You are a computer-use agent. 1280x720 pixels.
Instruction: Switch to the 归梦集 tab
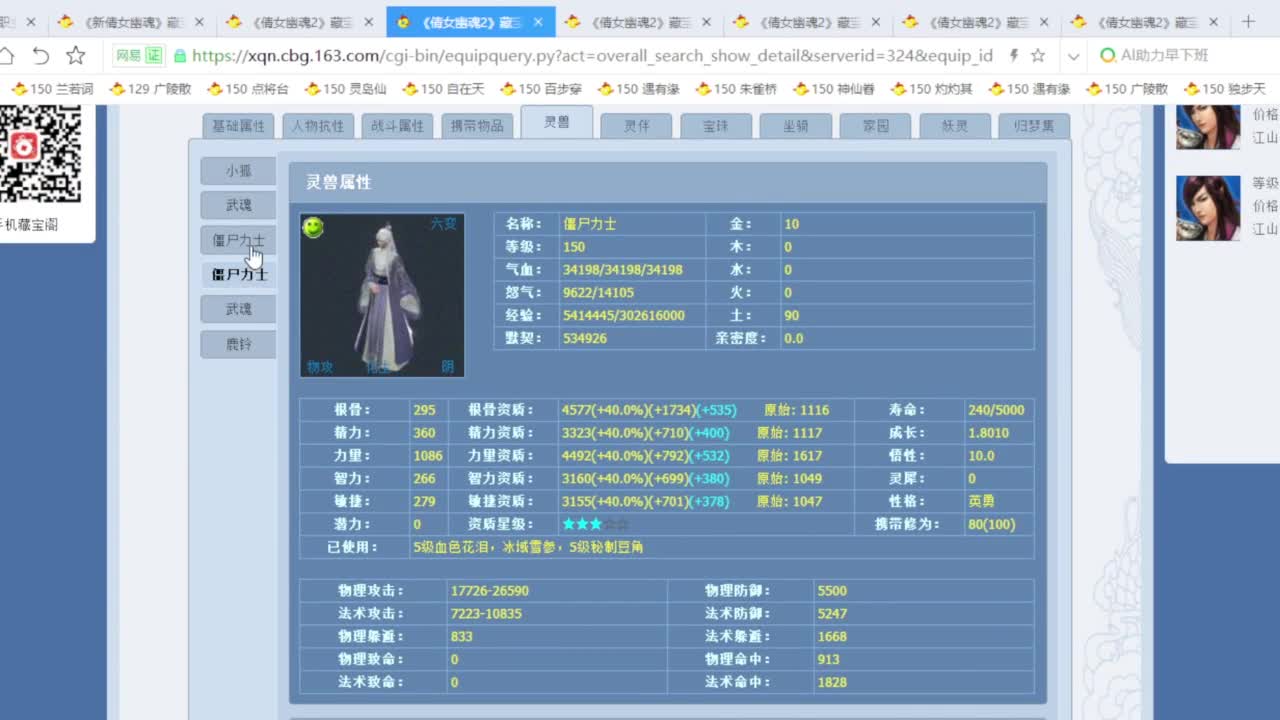click(x=1034, y=126)
